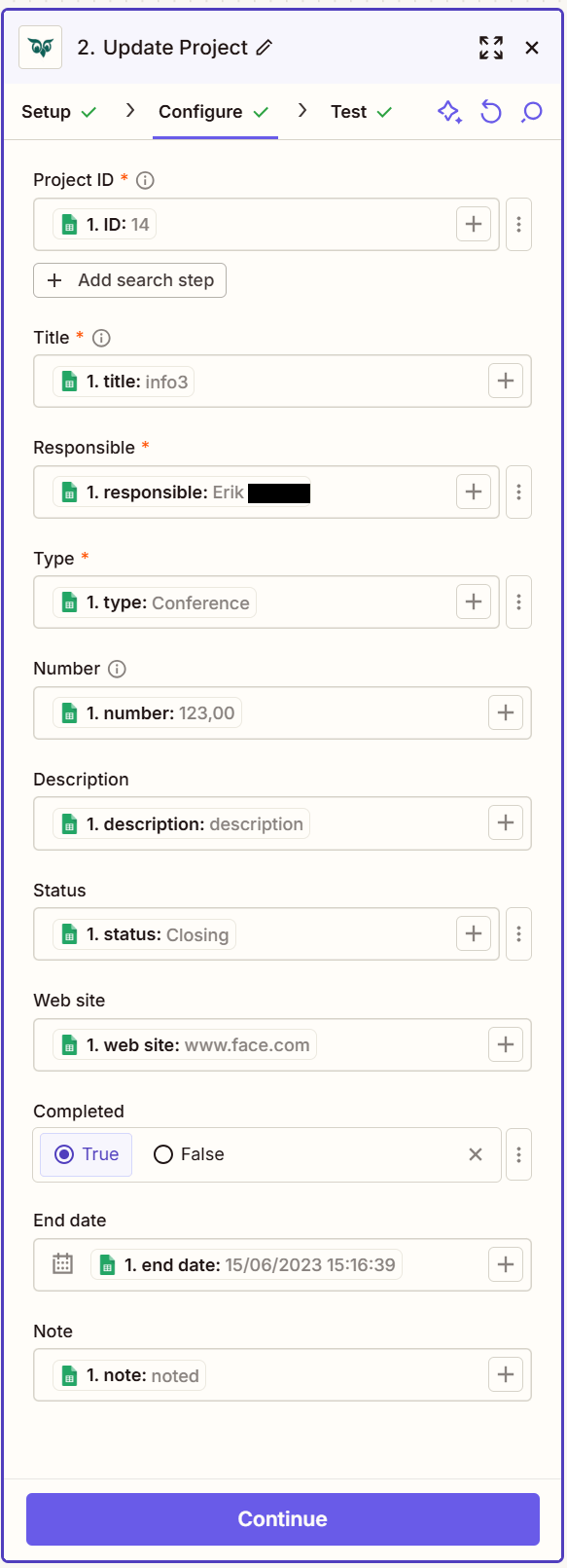Open the AI assistant sparkle icon
Viewport: 567px width, 1568px height.
pos(449,112)
